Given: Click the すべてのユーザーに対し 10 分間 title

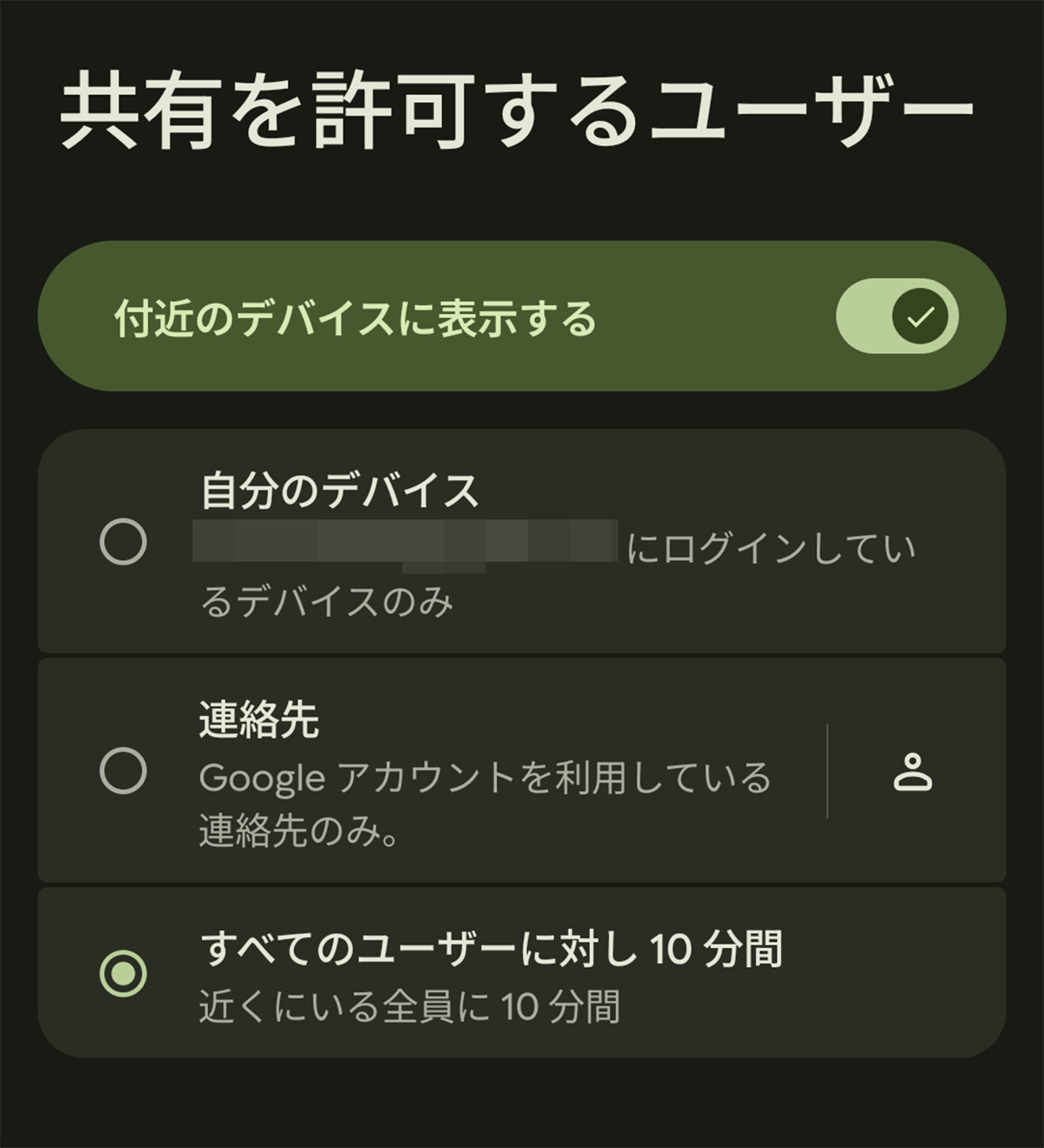Looking at the screenshot, I should 491,948.
